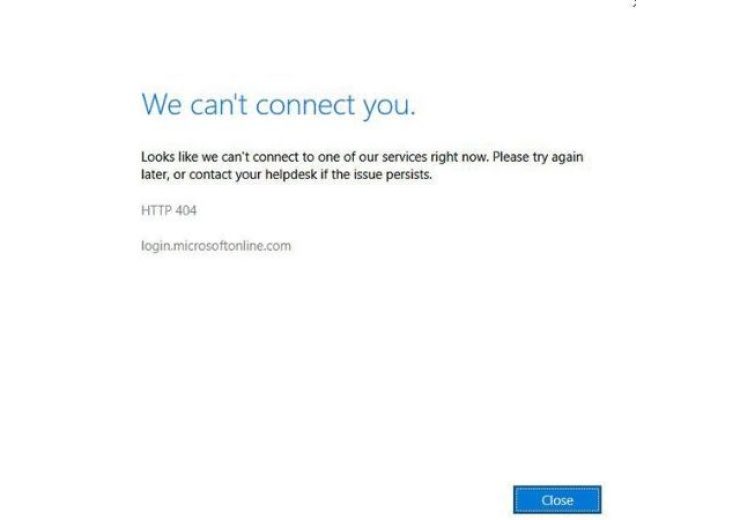Click the "We can't connect you." heading
The height and width of the screenshot is (520, 740).
(278, 105)
